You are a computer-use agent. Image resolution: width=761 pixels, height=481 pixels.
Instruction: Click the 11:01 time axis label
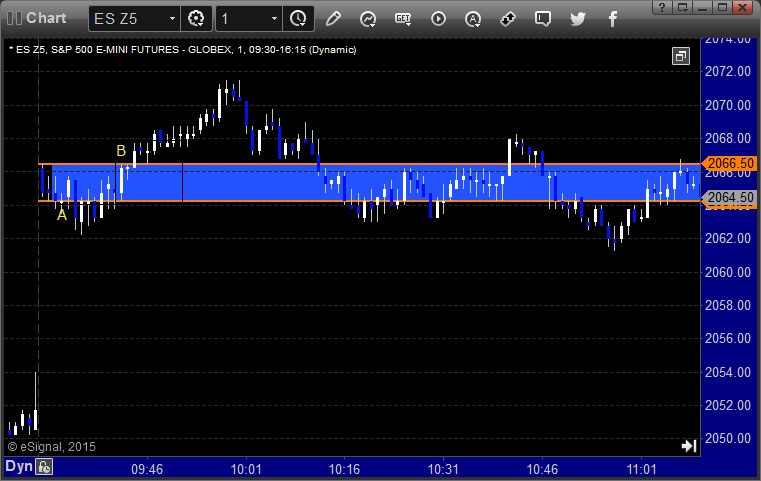641,469
